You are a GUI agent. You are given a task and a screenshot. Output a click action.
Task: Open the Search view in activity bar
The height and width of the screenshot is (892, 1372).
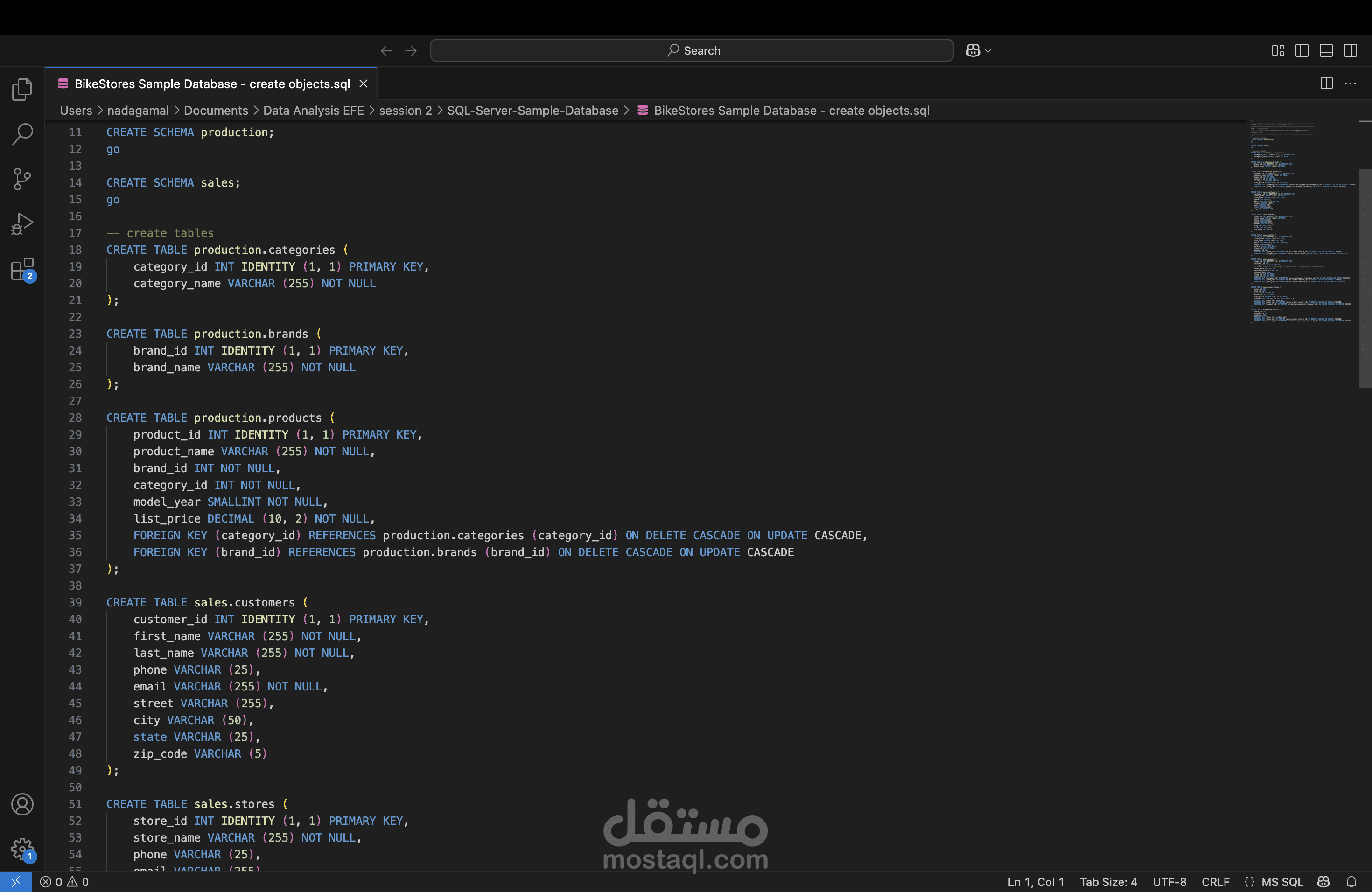click(x=22, y=134)
